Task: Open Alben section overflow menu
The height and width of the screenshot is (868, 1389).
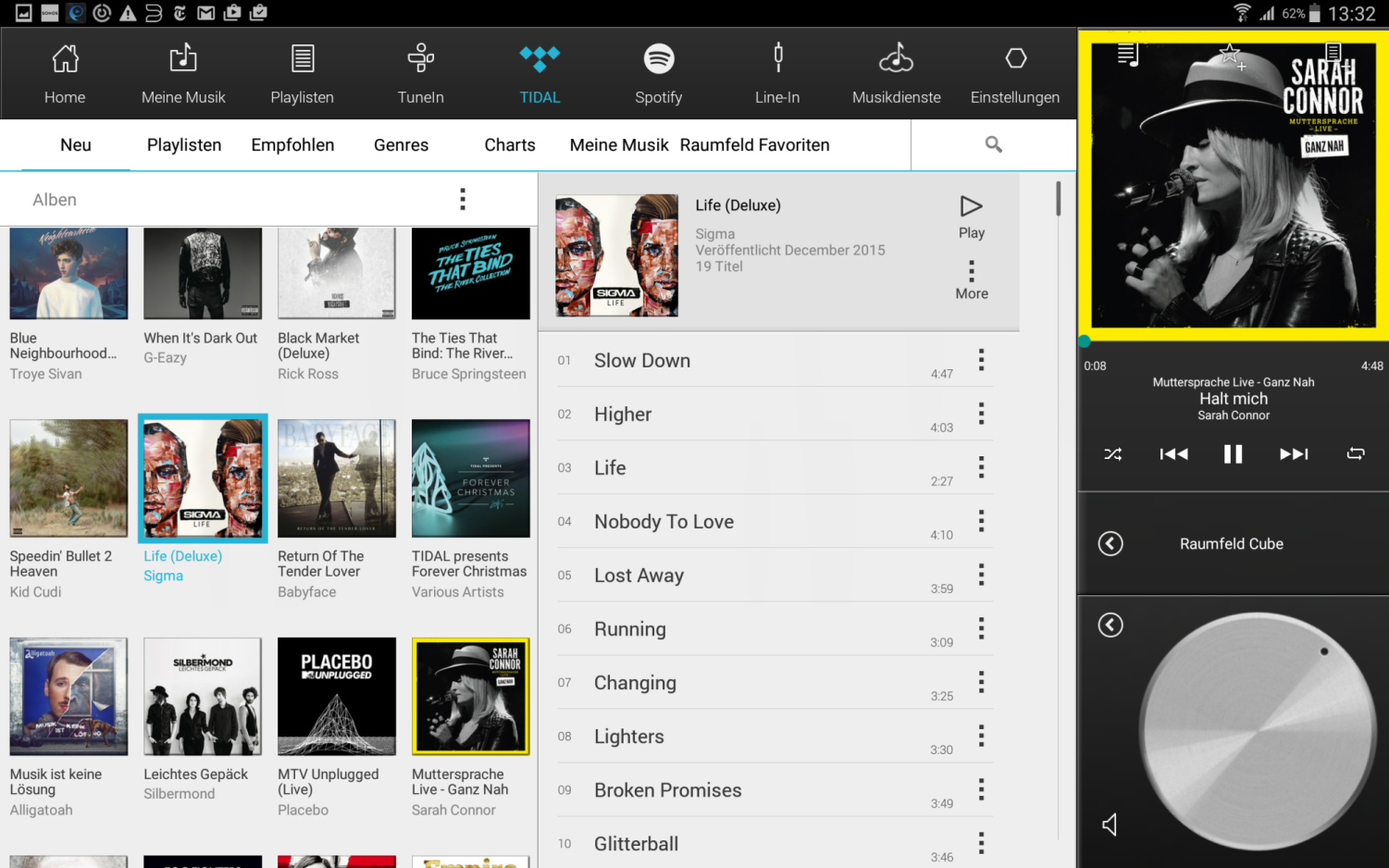Action: point(463,199)
